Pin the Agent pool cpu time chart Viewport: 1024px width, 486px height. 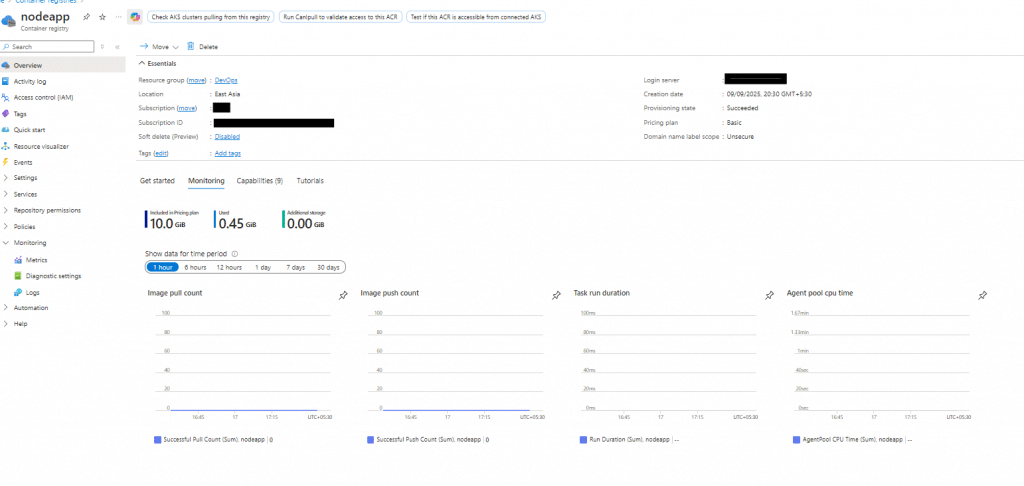[x=982, y=295]
